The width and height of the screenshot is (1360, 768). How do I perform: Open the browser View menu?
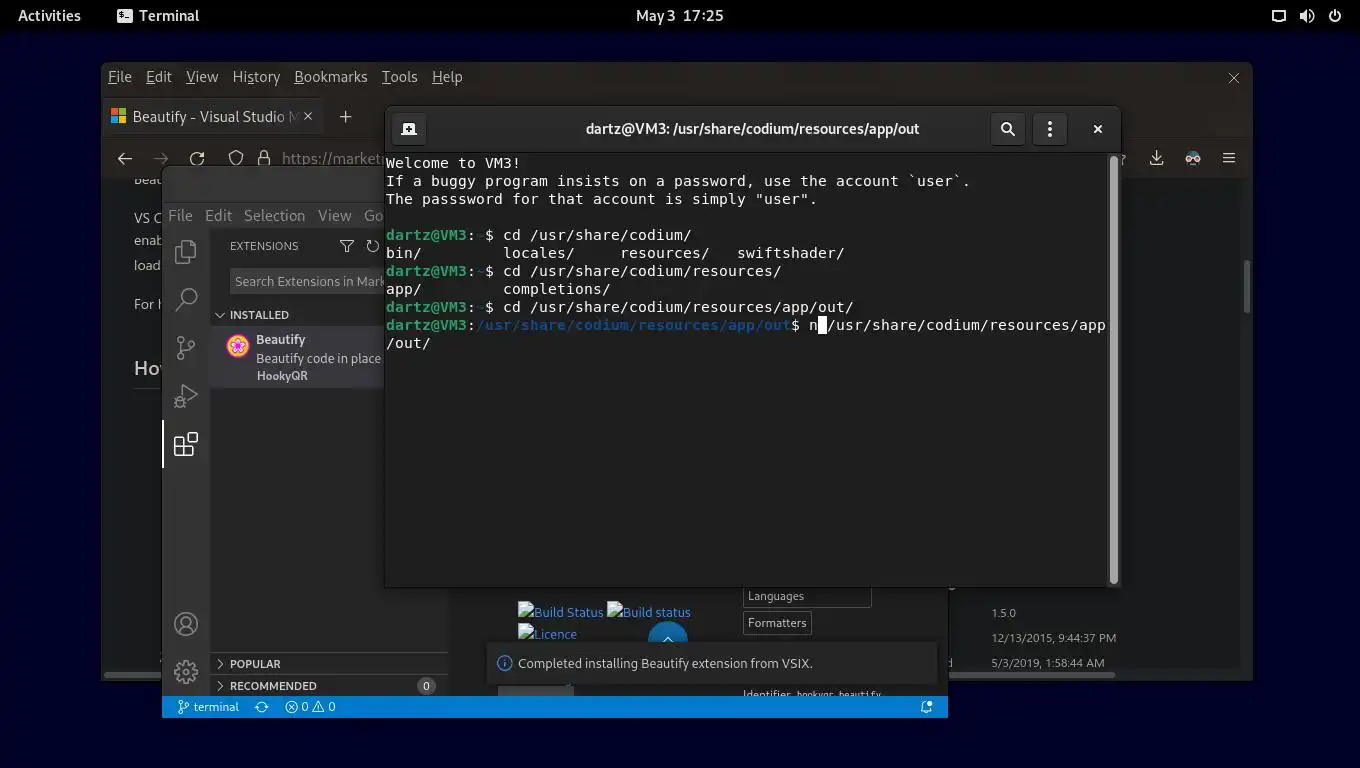202,77
